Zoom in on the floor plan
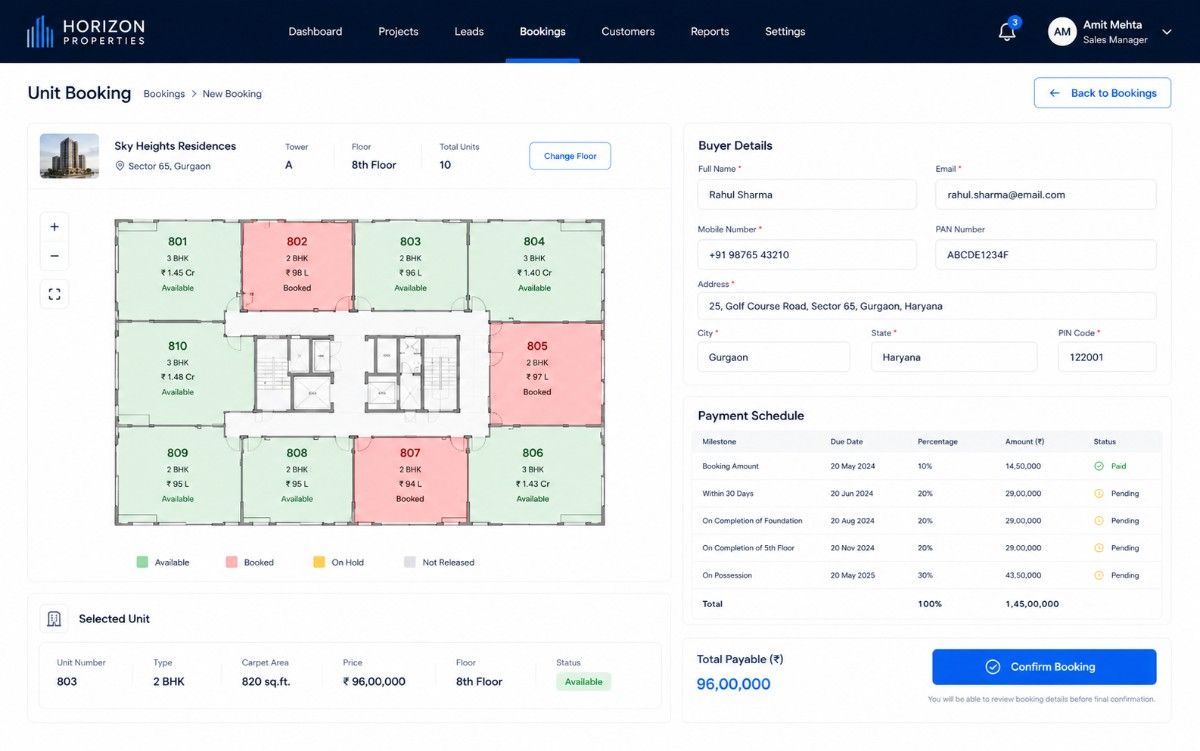The image size is (1200, 751). tap(54, 227)
